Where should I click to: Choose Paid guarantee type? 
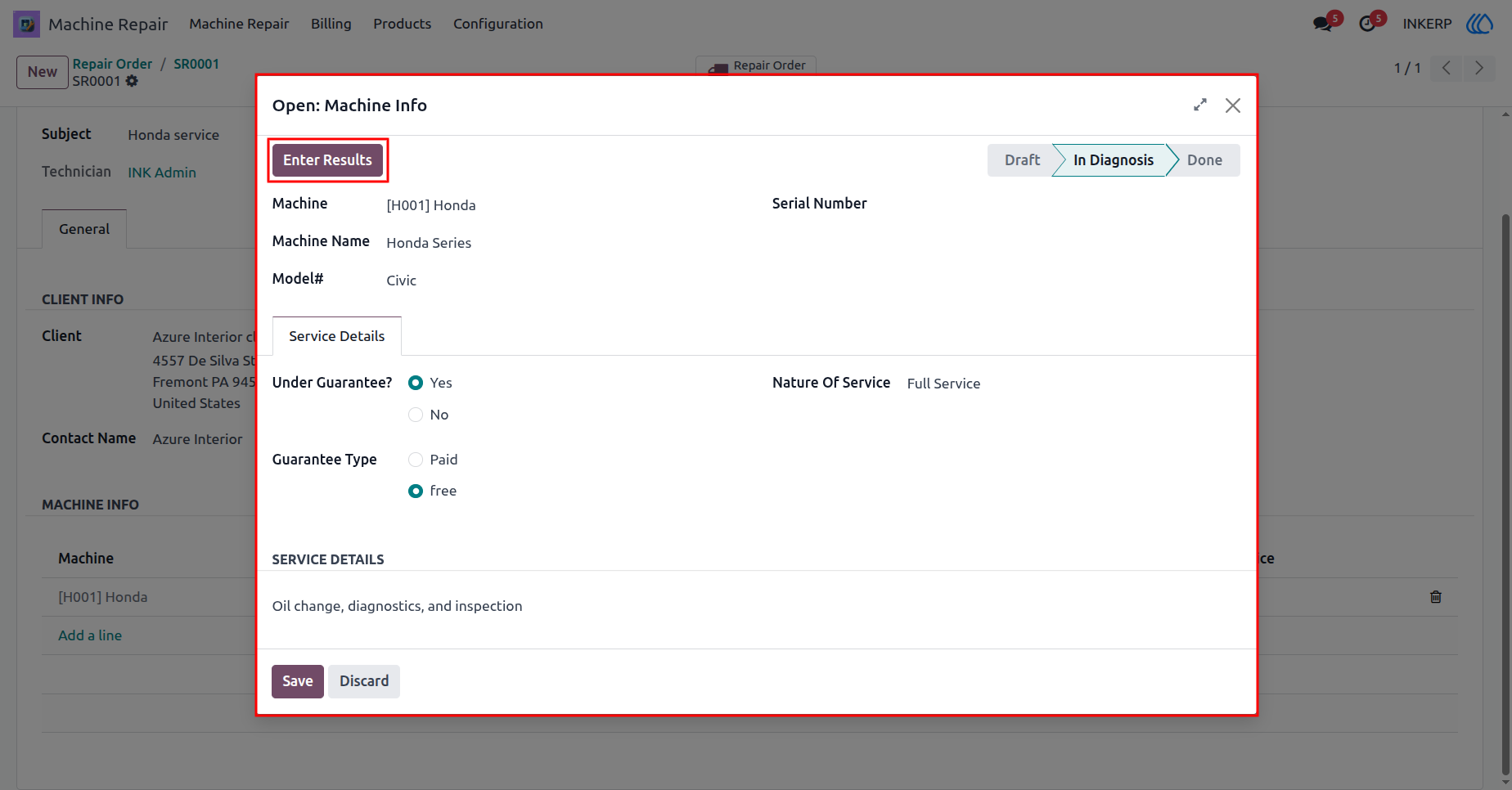416,460
